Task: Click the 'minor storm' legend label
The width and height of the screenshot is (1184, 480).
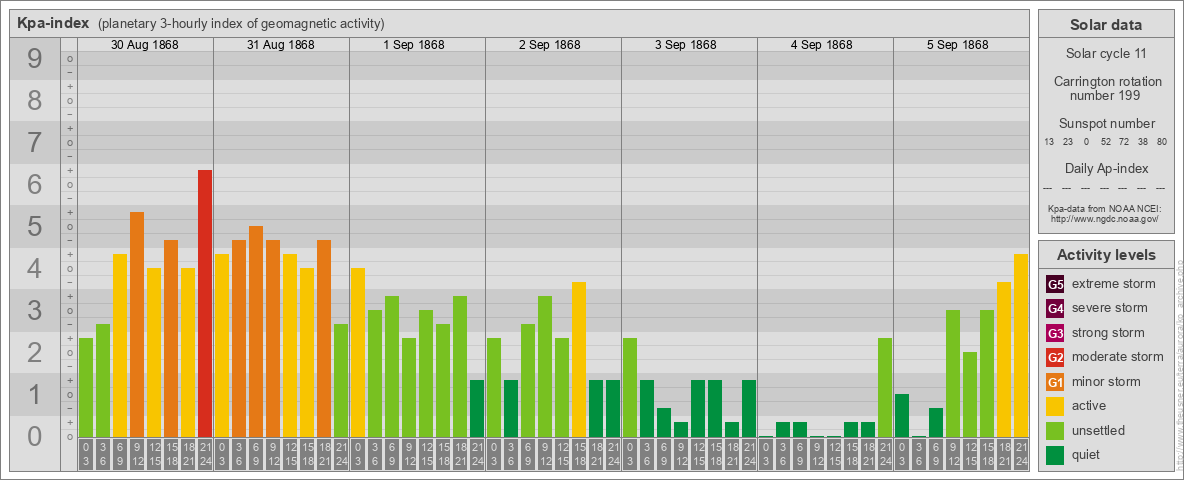Action: pos(1106,381)
